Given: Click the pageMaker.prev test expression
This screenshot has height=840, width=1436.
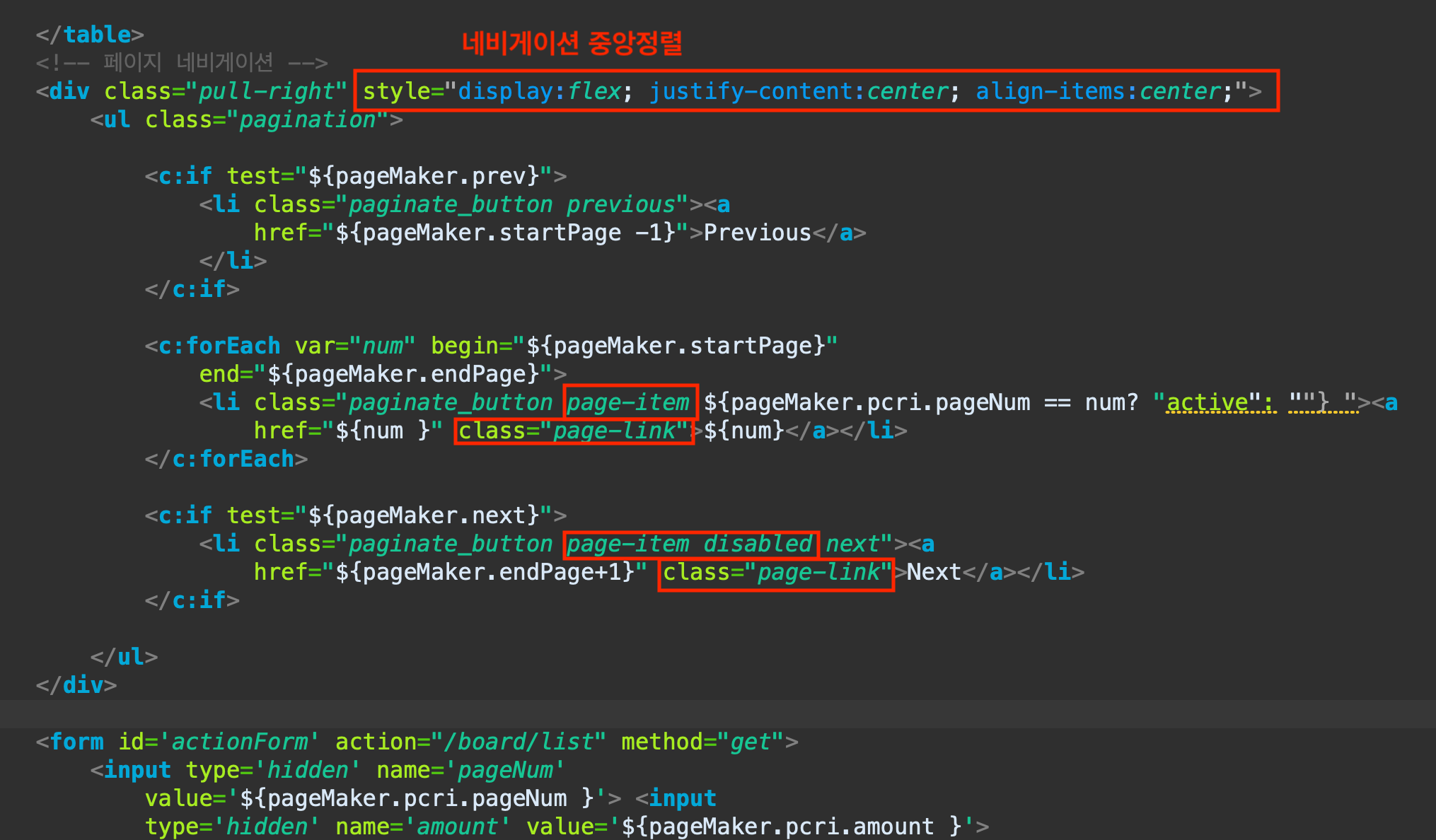Looking at the screenshot, I should (424, 176).
